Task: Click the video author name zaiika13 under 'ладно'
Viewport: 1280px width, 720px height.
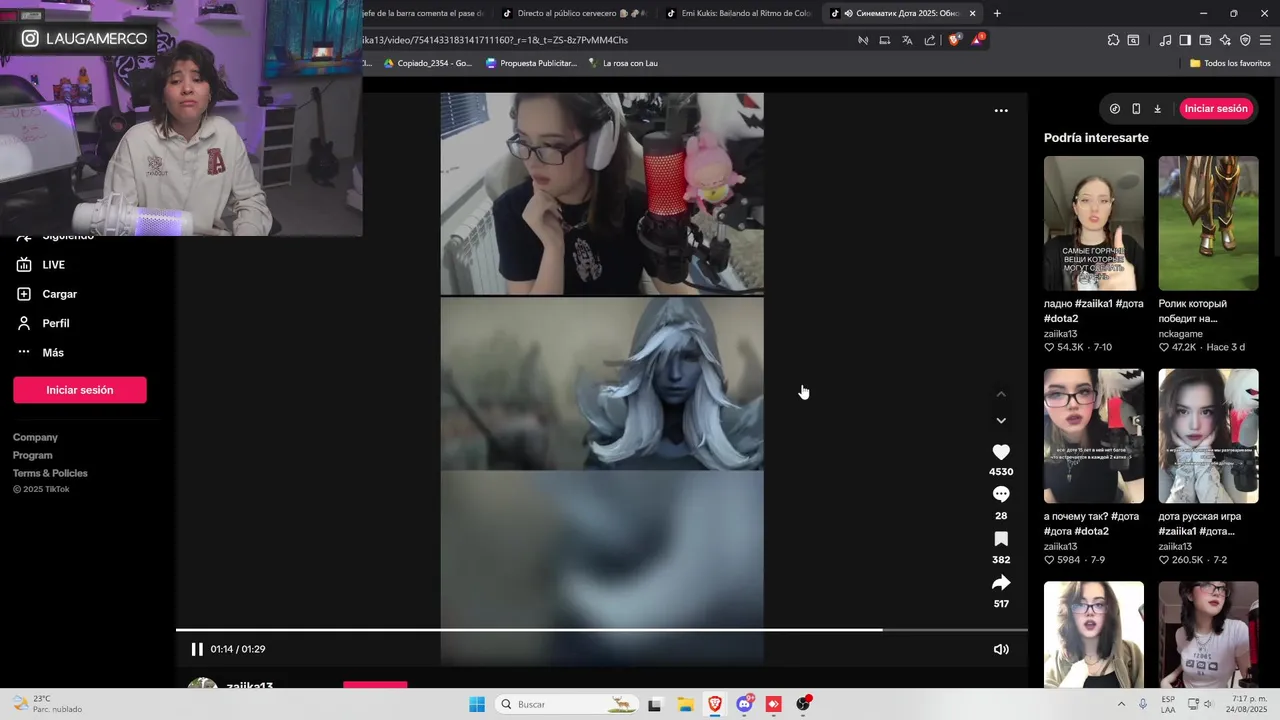Action: tap(1060, 334)
